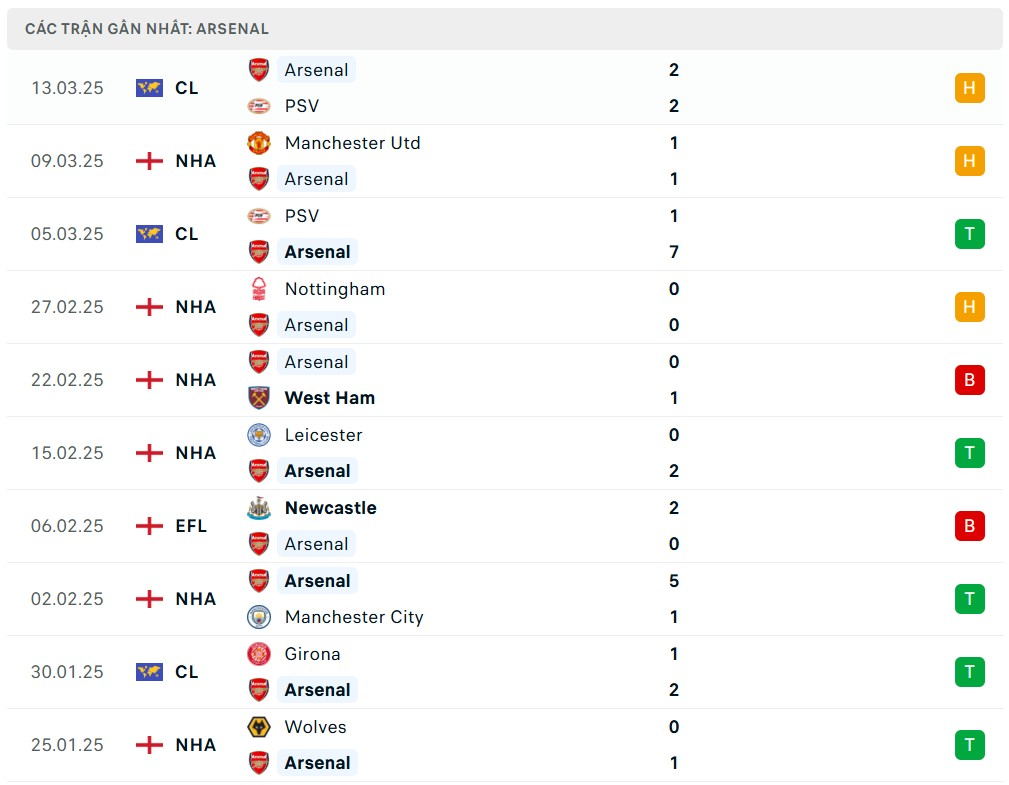Image resolution: width=1009 pixels, height=785 pixels.
Task: Select the EFL competition label
Action: tap(191, 526)
